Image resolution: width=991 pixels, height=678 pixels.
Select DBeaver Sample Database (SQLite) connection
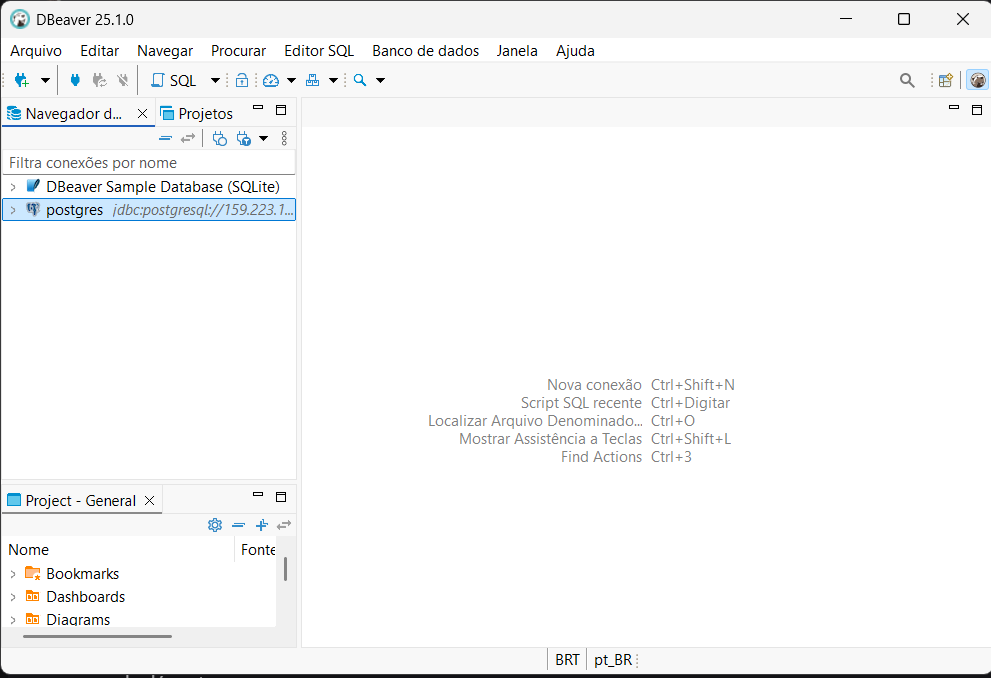click(162, 186)
